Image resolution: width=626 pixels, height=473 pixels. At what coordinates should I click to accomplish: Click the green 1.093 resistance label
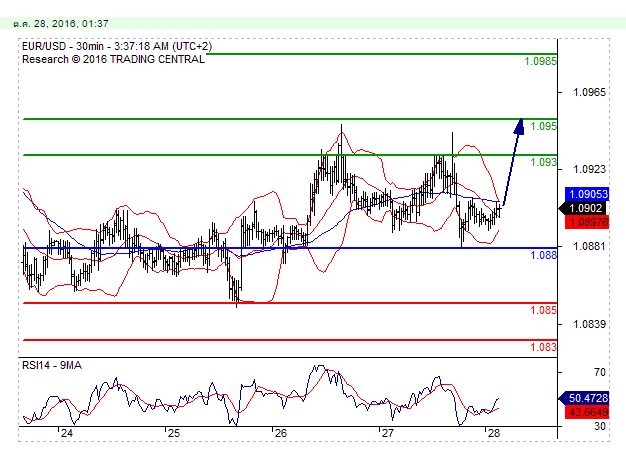[543, 162]
